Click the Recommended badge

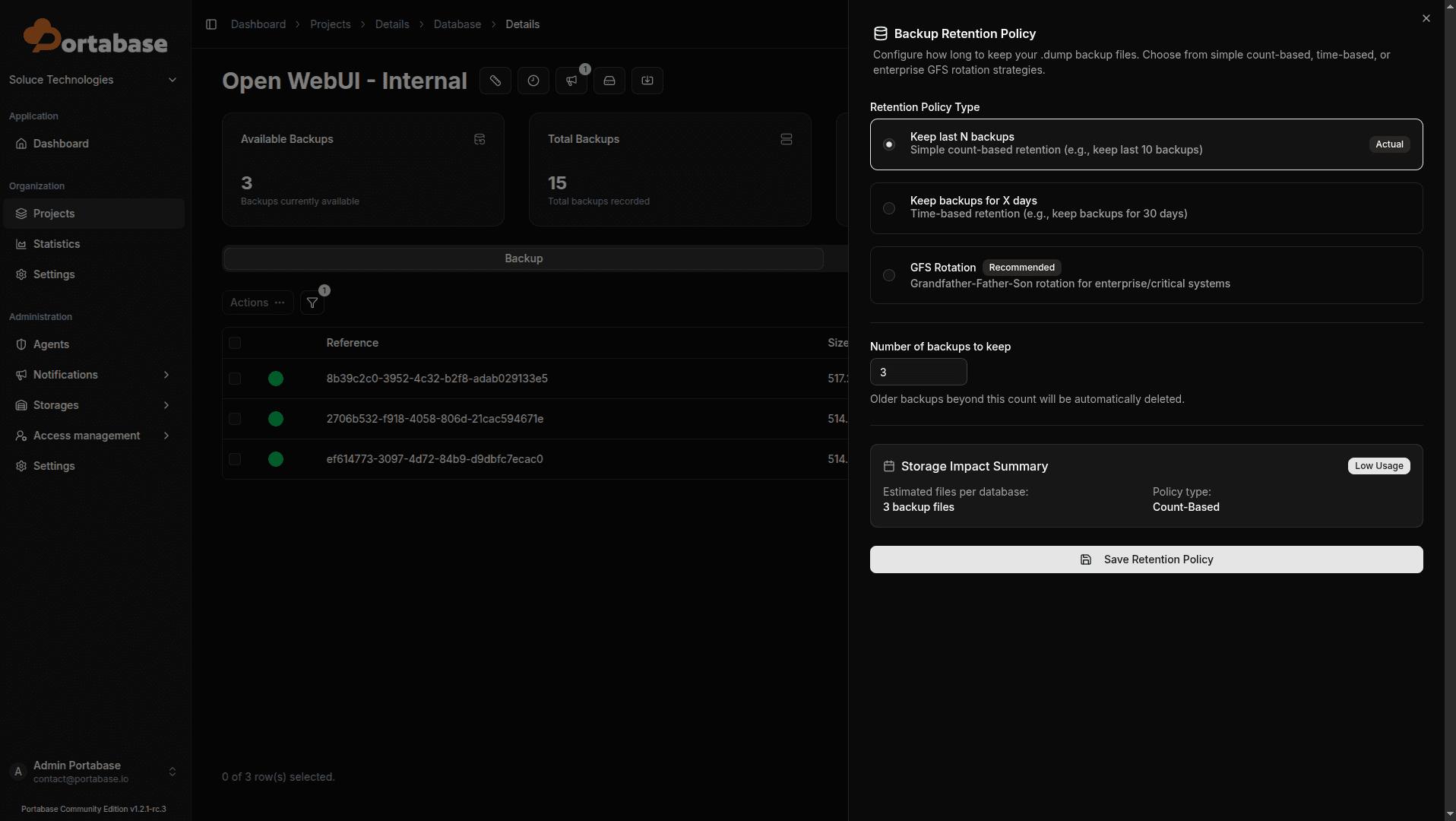click(1022, 268)
